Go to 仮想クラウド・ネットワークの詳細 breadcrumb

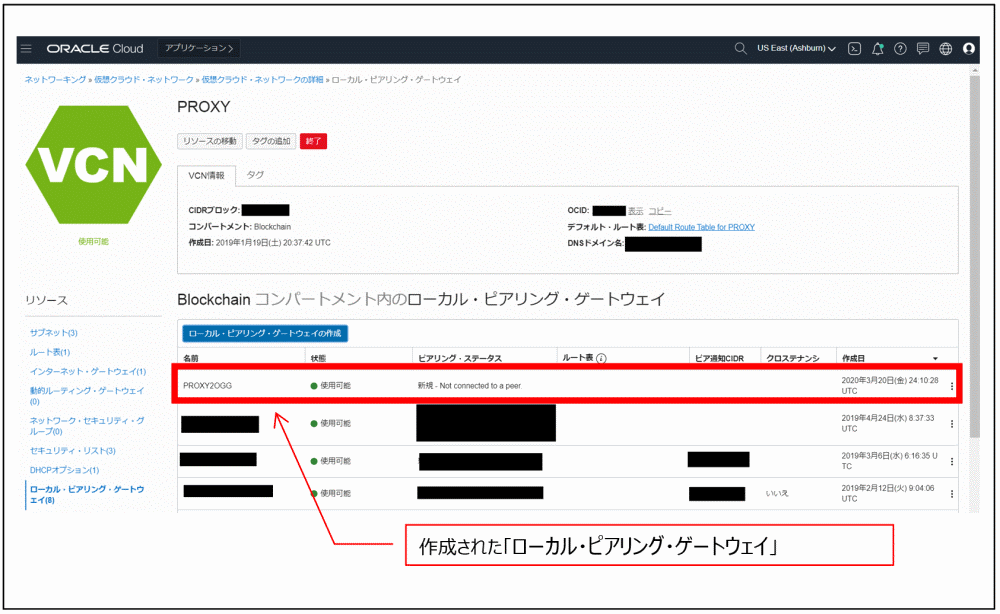click(262, 80)
